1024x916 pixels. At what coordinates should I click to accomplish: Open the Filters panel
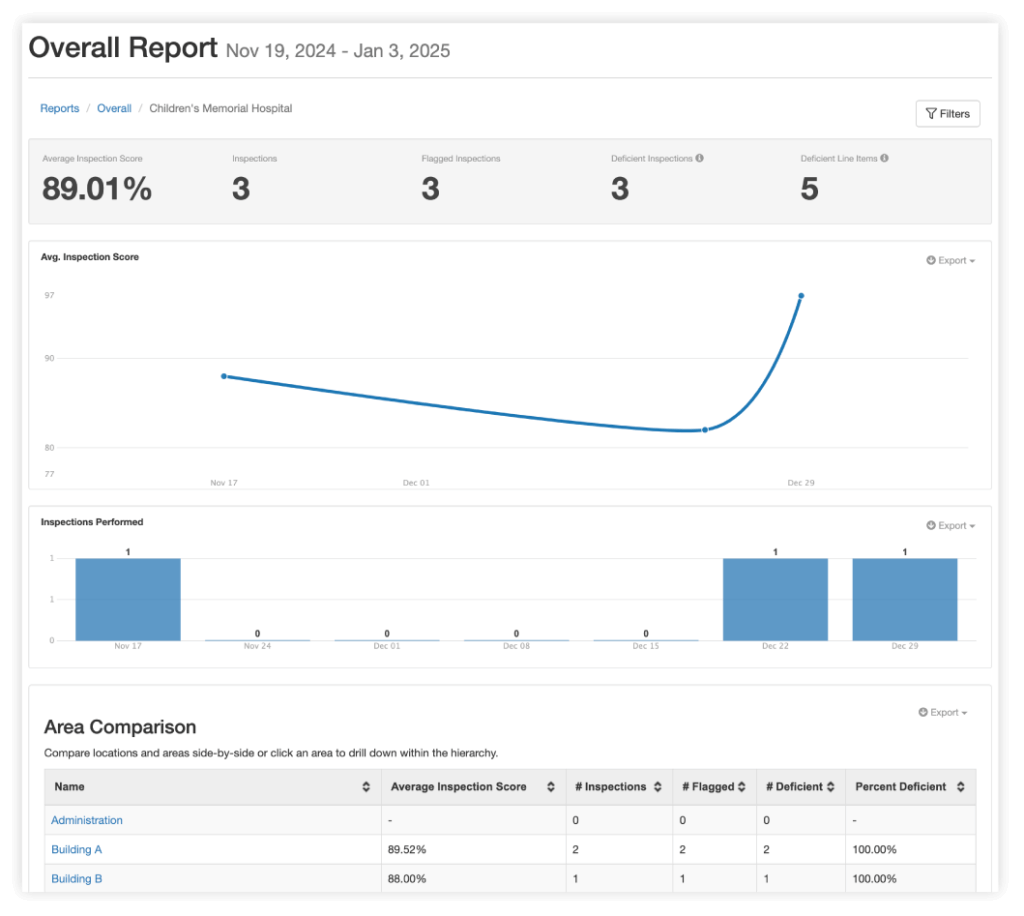tap(947, 113)
